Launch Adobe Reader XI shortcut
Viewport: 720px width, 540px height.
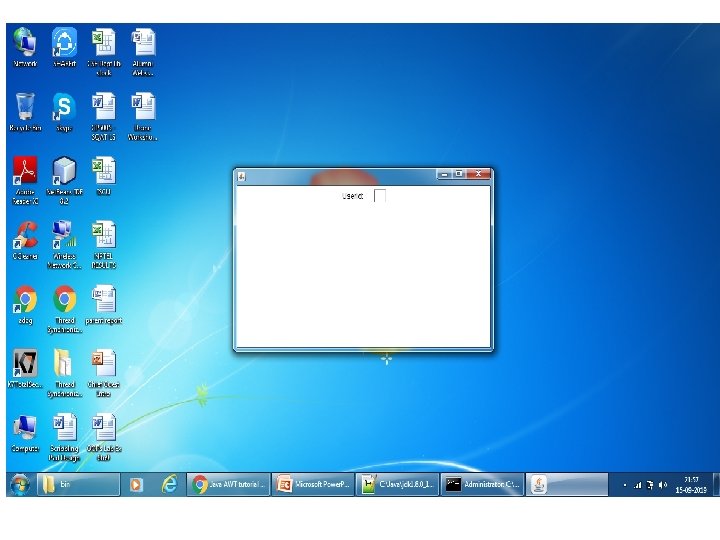pos(25,180)
